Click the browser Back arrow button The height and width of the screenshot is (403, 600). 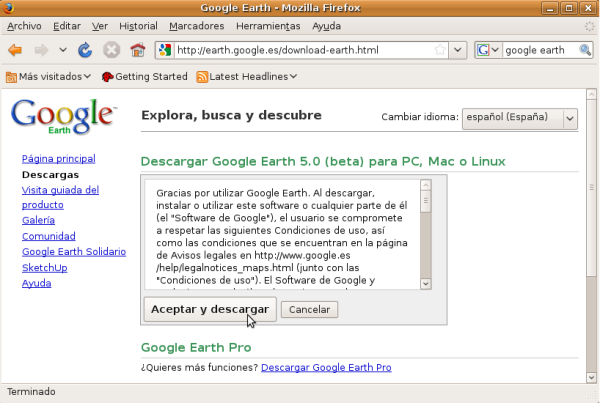tap(15, 50)
